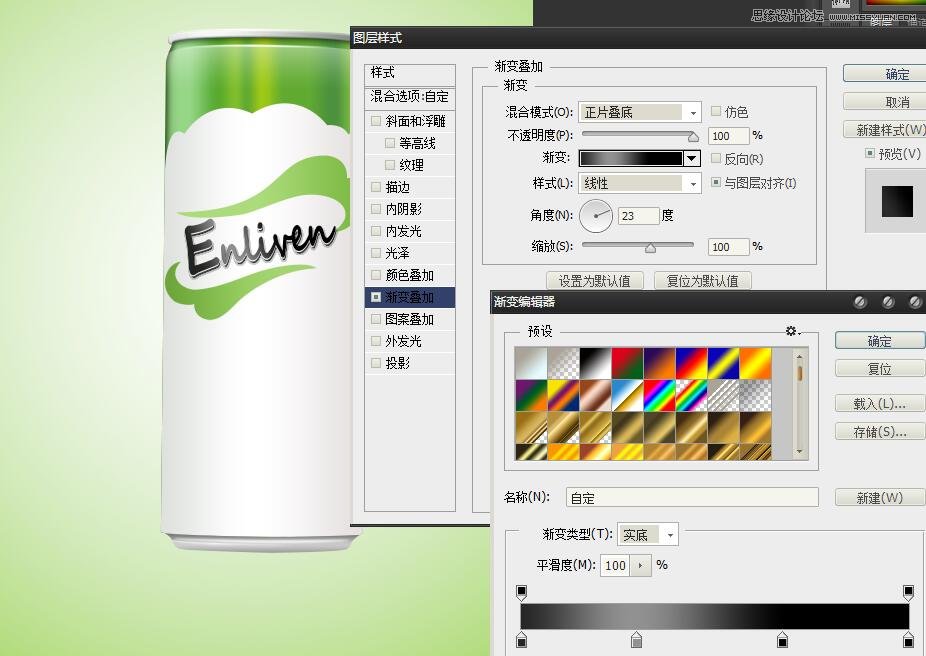Open the 渐变类型 实底 dropdown
Image resolution: width=926 pixels, height=656 pixels.
(648, 535)
